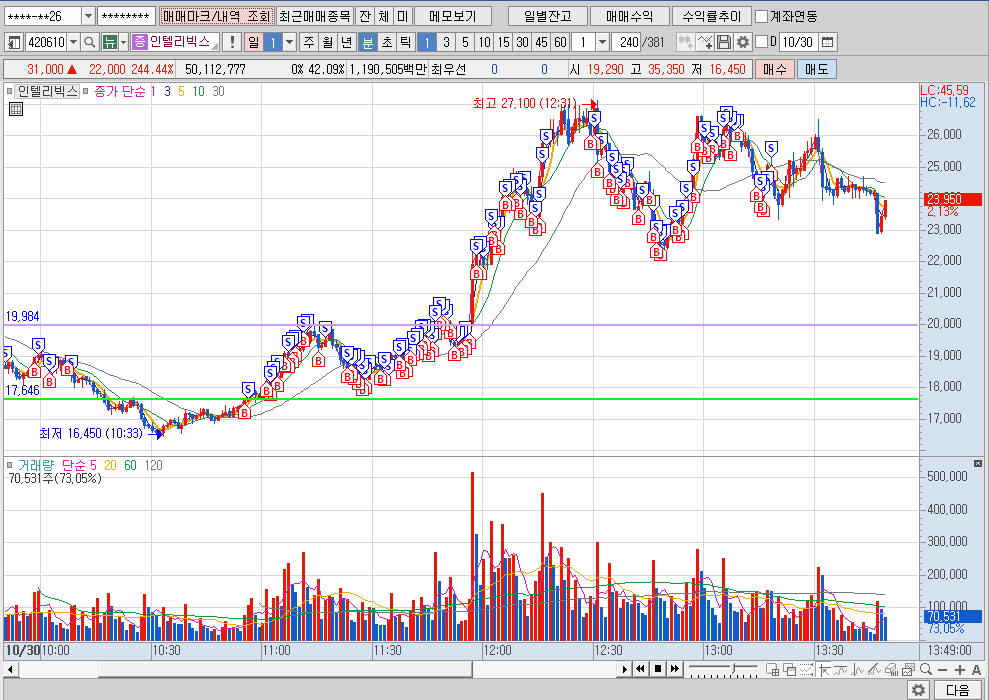Switch to the 매매수익 view
Image resolution: width=989 pixels, height=700 pixels.
tap(629, 16)
